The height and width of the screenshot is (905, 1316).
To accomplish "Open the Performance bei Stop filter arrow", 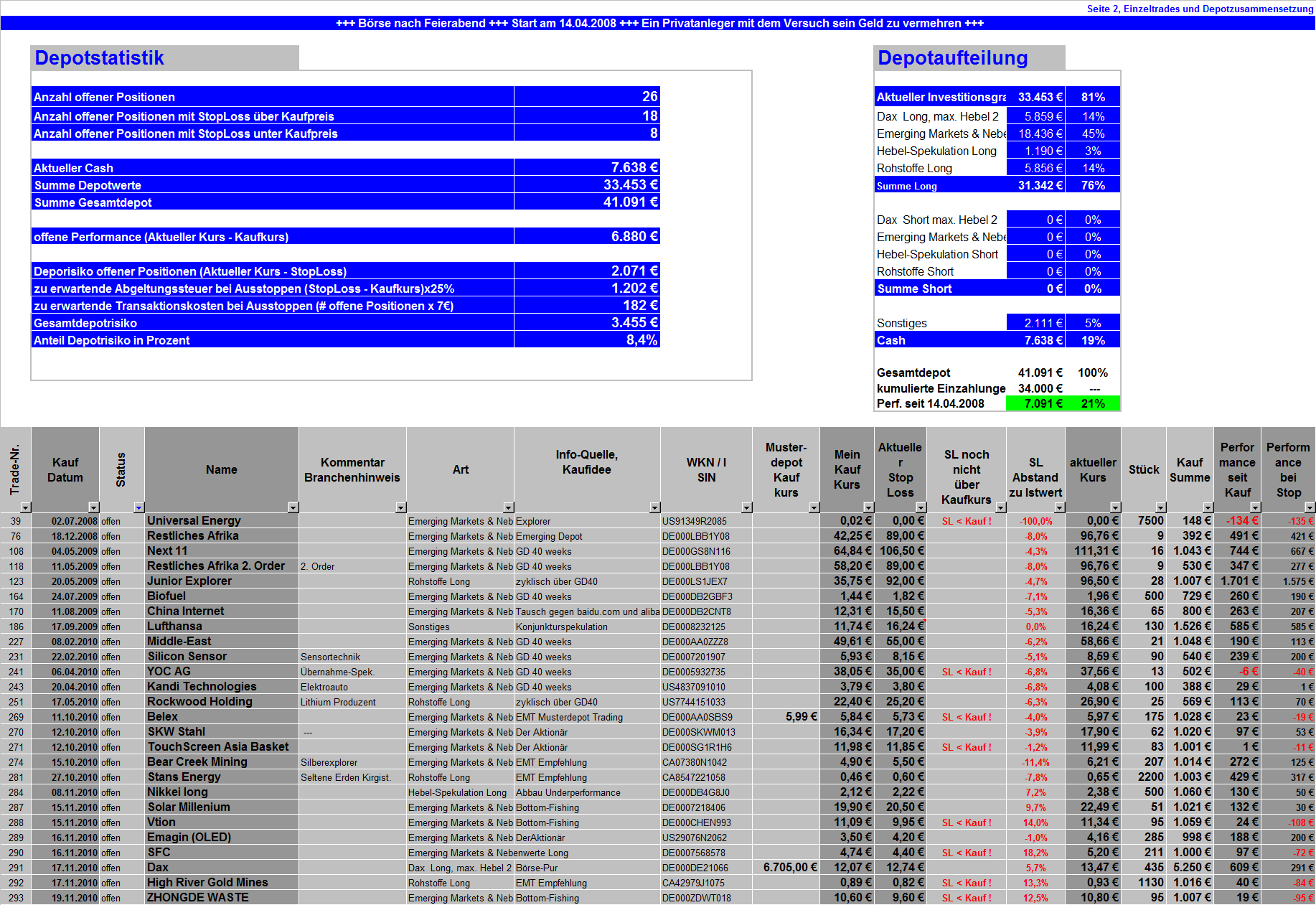I will point(1310,507).
